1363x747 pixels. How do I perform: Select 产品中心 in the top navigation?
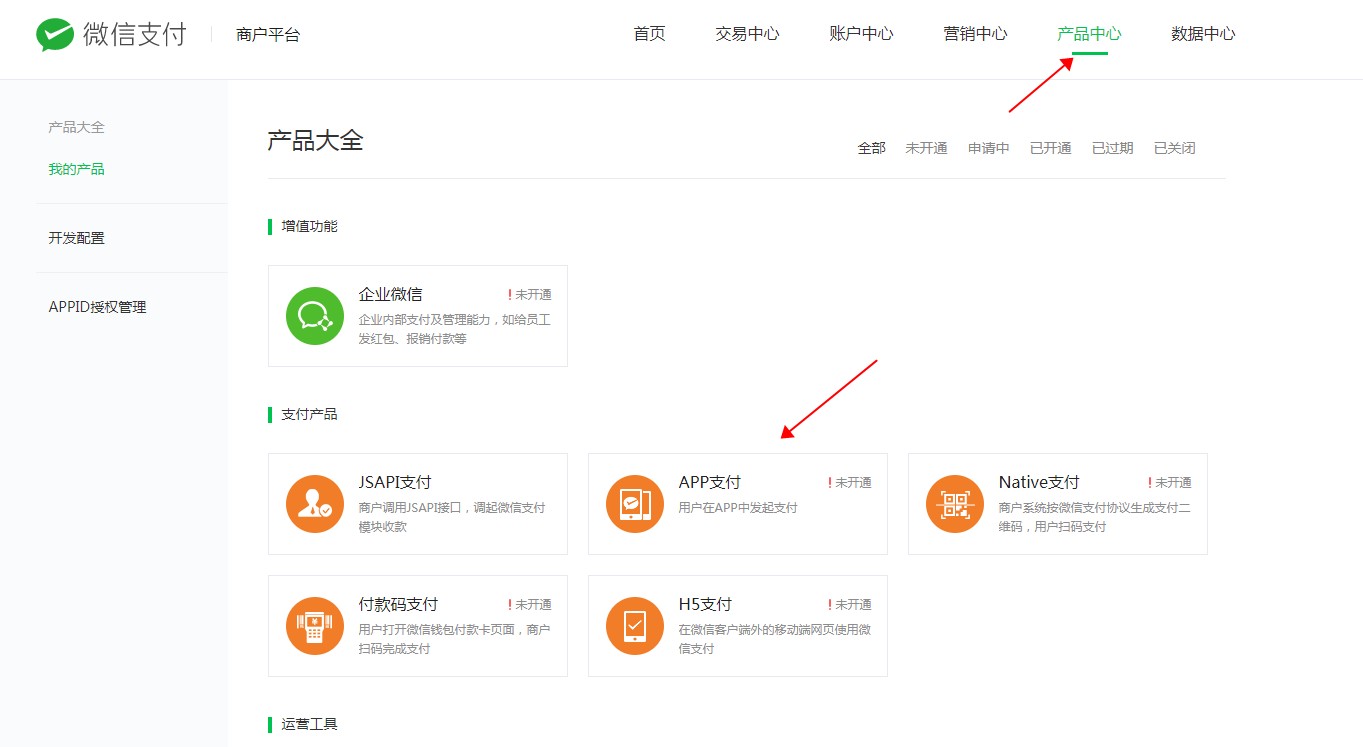click(1089, 34)
